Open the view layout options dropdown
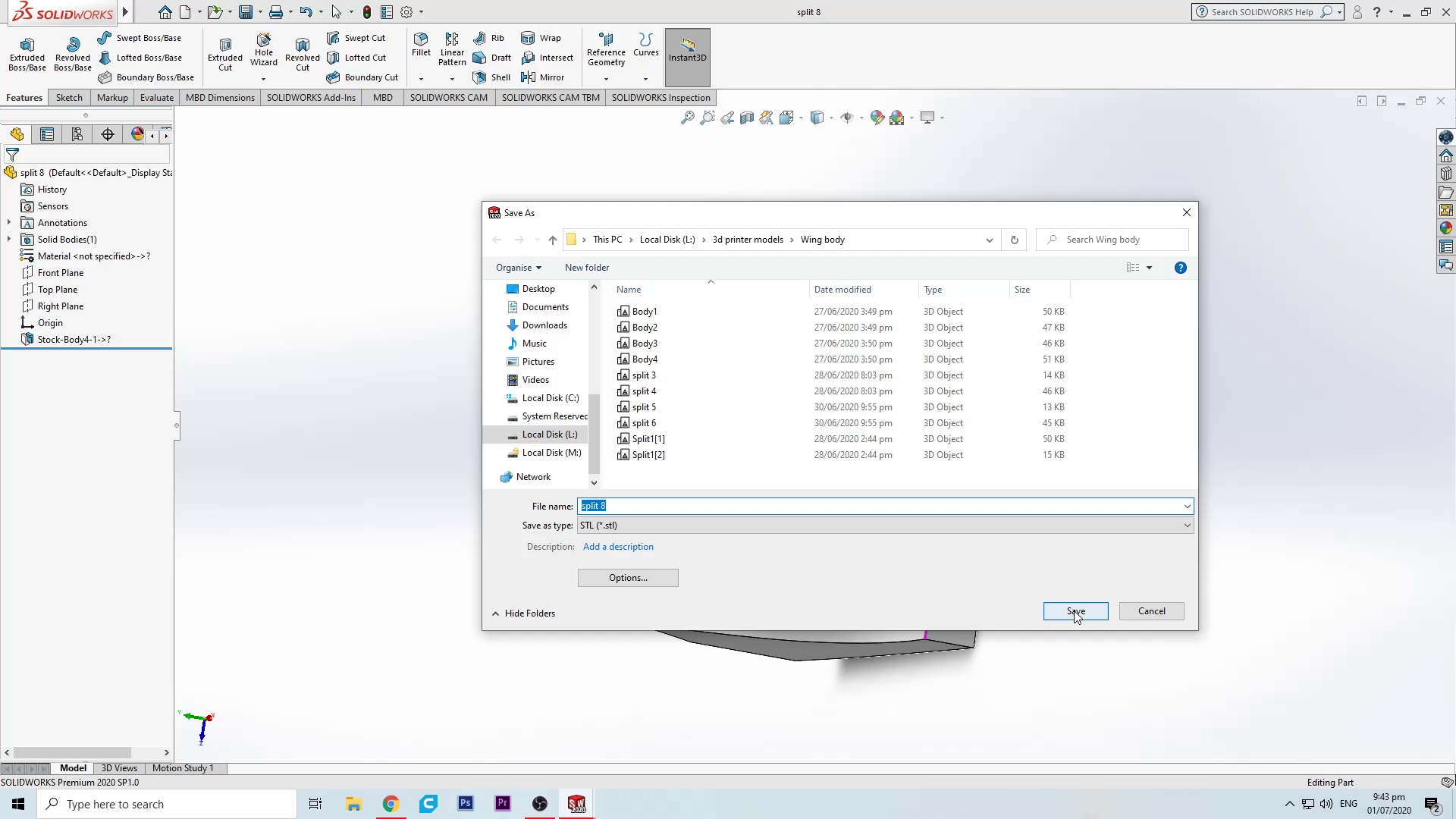This screenshot has height=819, width=1456. pos(1149,268)
